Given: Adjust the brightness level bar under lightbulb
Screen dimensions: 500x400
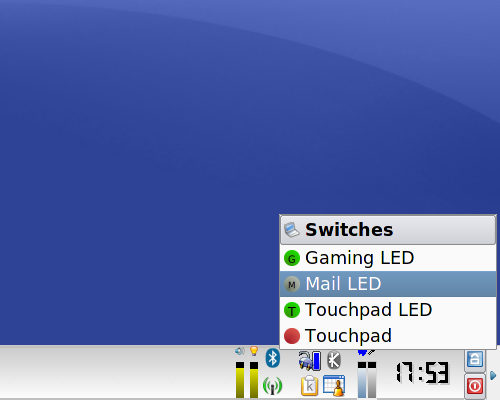Looking at the screenshot, I should coord(254,380).
